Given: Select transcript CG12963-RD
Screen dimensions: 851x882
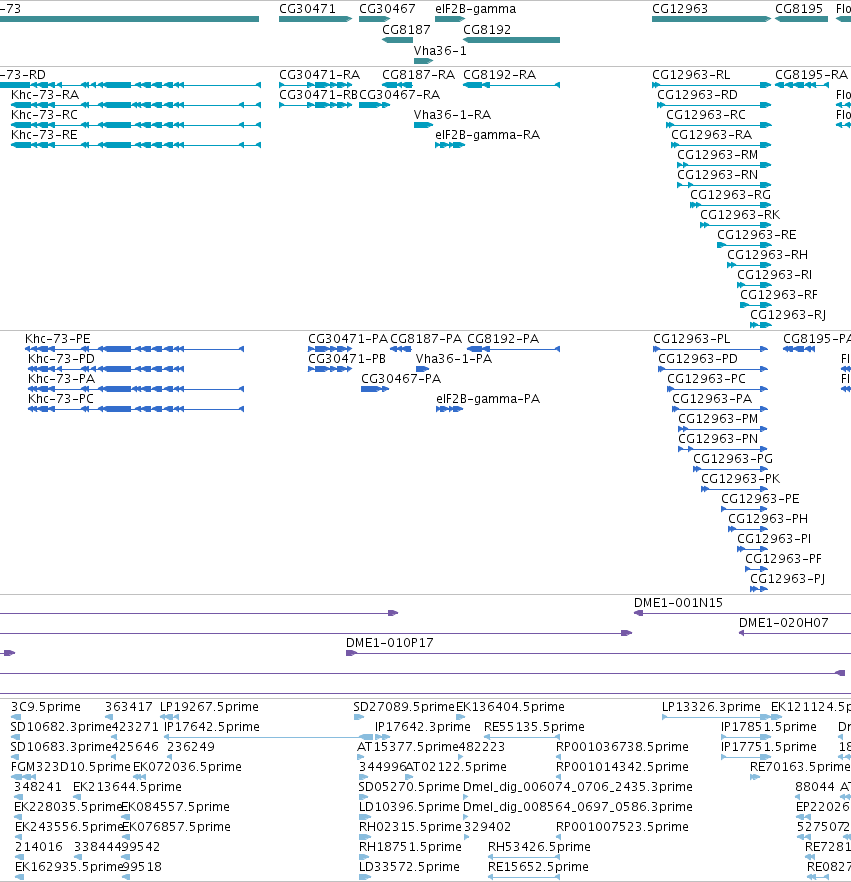Looking at the screenshot, I should 697,94.
